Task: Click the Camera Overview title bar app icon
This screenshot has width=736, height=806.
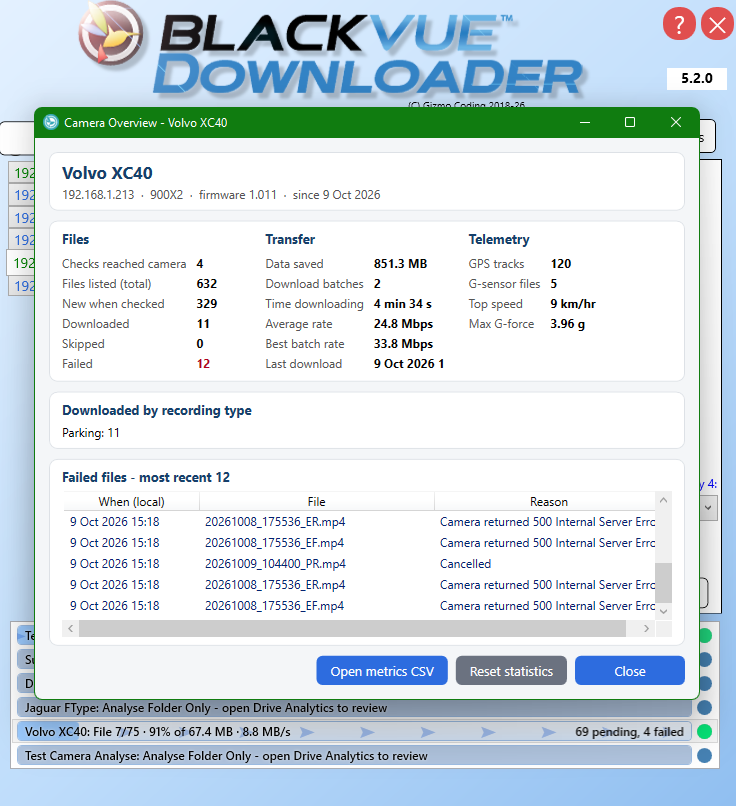Action: (50, 122)
